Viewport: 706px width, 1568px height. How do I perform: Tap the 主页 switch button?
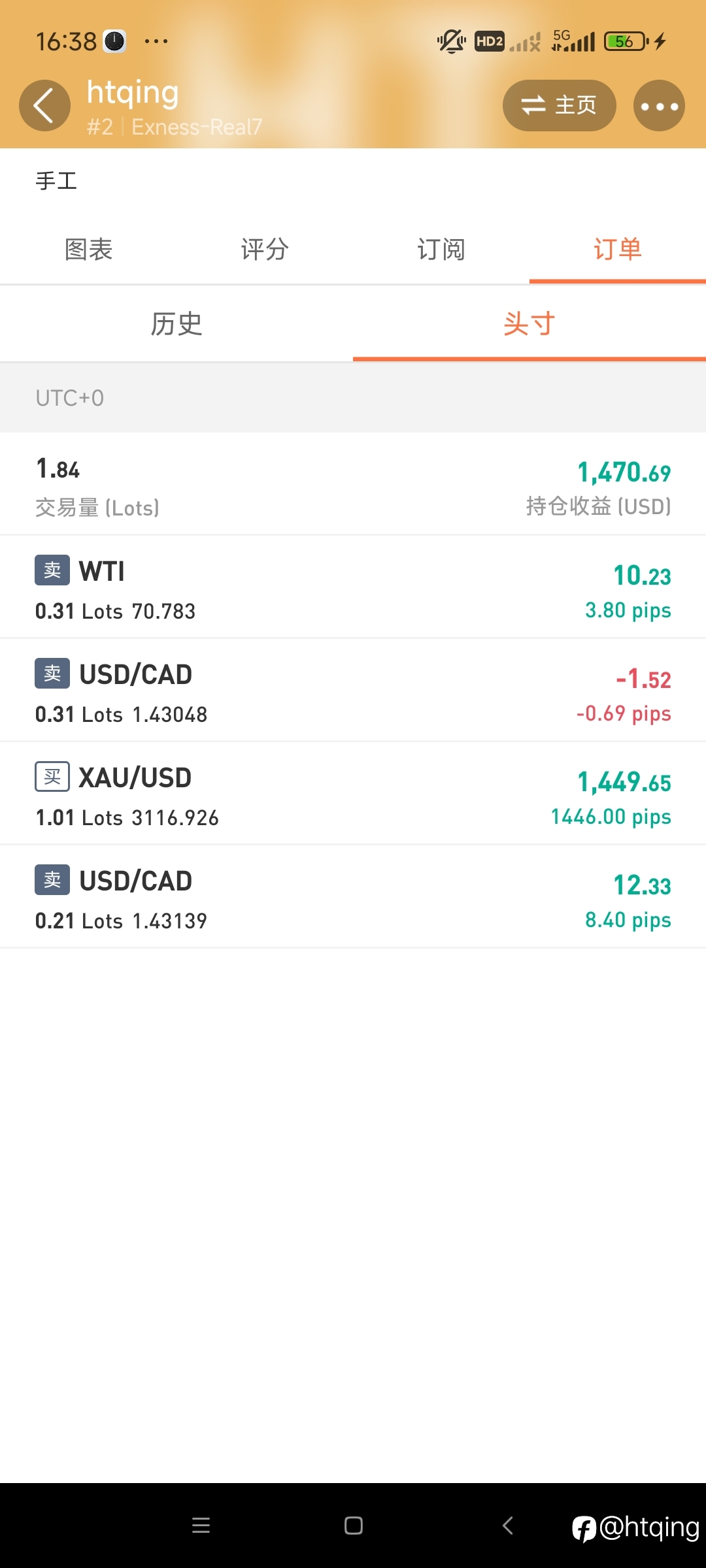tap(559, 106)
